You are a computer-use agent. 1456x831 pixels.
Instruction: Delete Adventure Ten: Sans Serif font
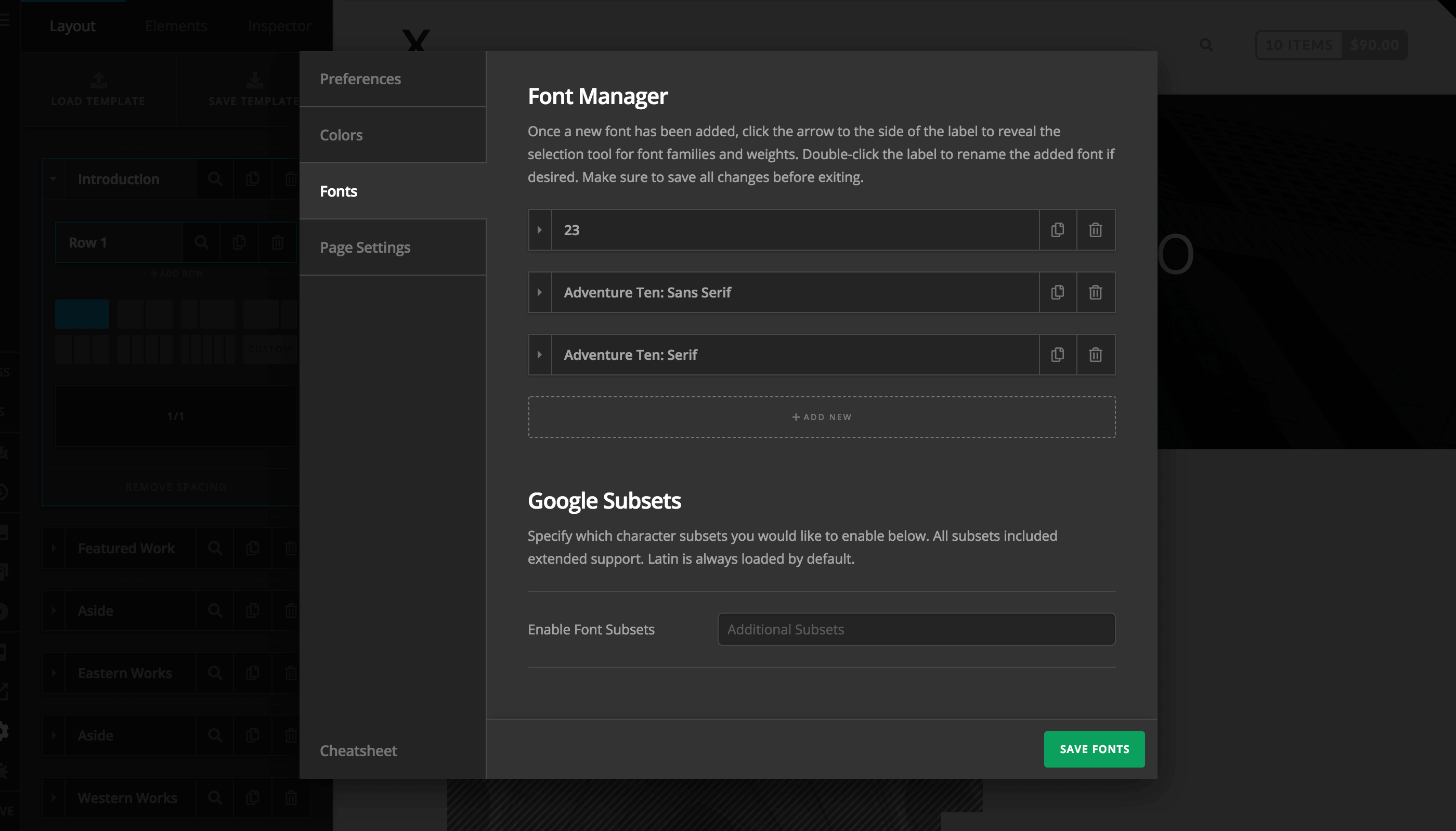click(x=1095, y=292)
